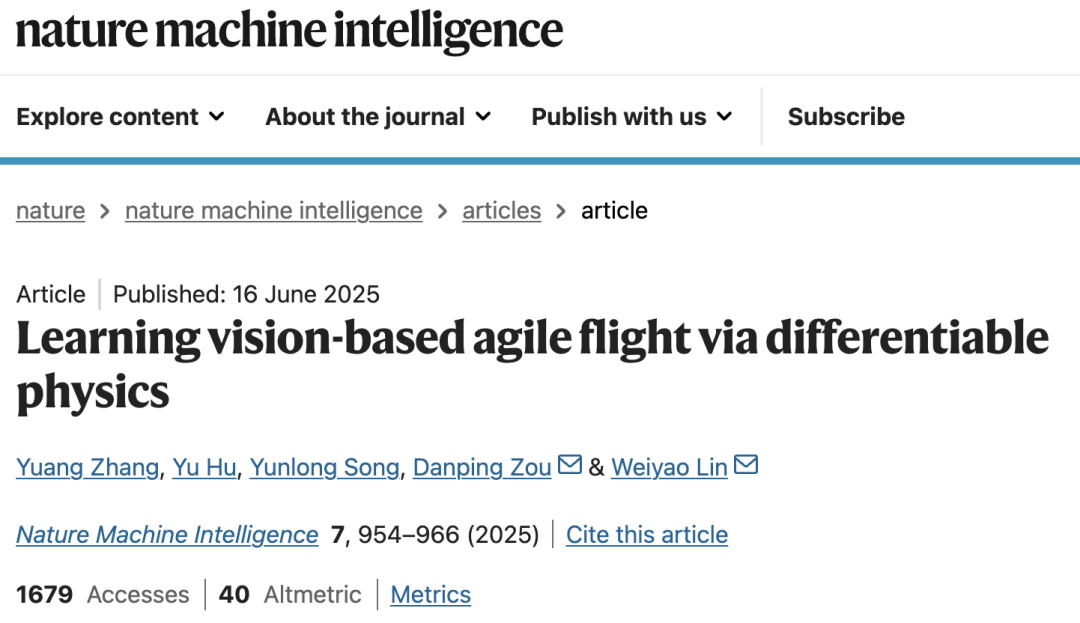The image size is (1080, 623).
Task: Open the nature machine intelligence breadcrumb
Action: tap(273, 211)
